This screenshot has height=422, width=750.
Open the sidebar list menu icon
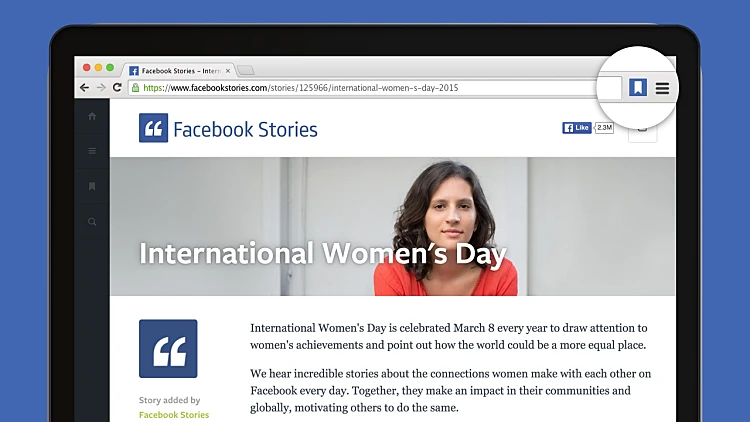click(x=92, y=151)
